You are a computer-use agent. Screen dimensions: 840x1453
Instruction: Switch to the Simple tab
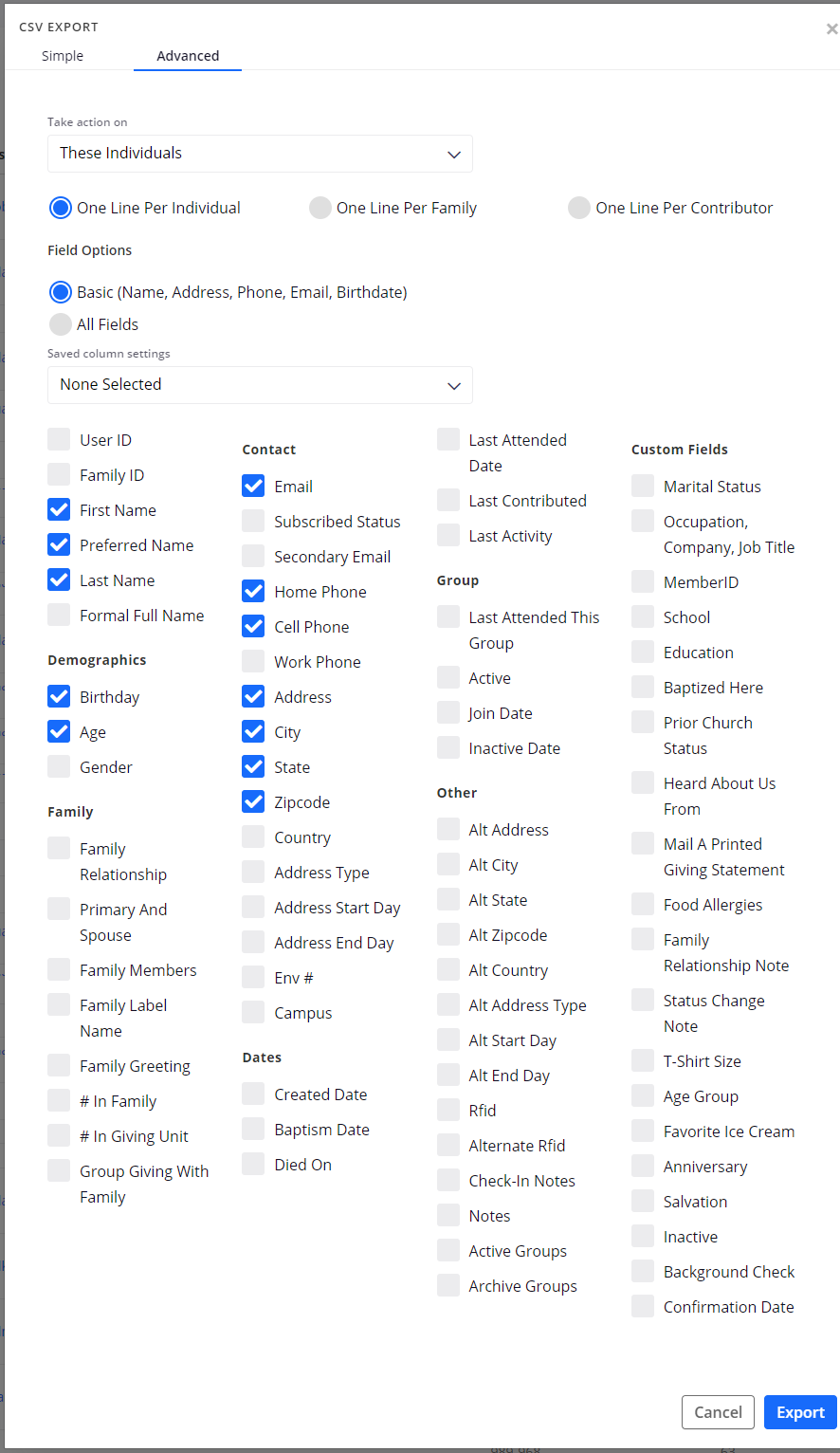coord(63,56)
